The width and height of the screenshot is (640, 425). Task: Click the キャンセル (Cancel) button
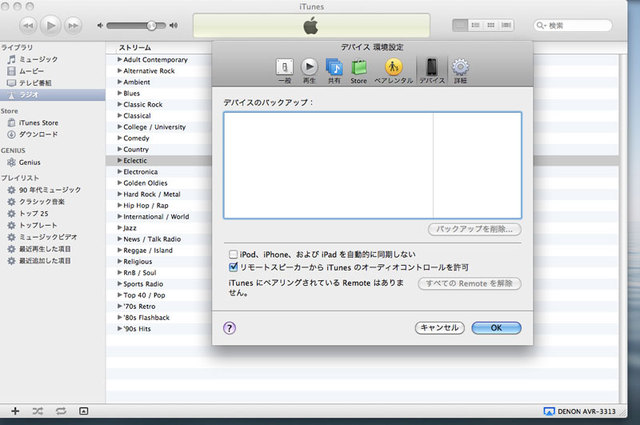438,327
